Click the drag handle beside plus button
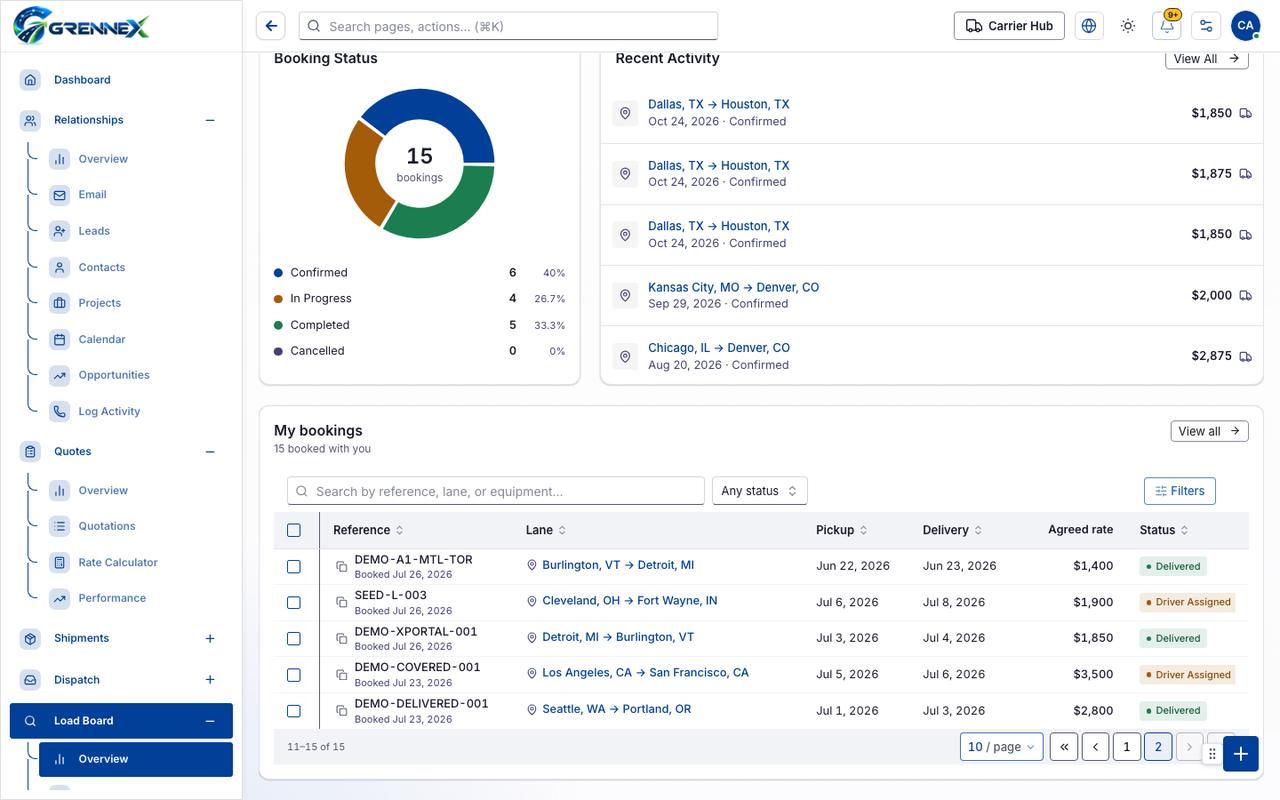Screen dimensions: 1280x800 1212,754
